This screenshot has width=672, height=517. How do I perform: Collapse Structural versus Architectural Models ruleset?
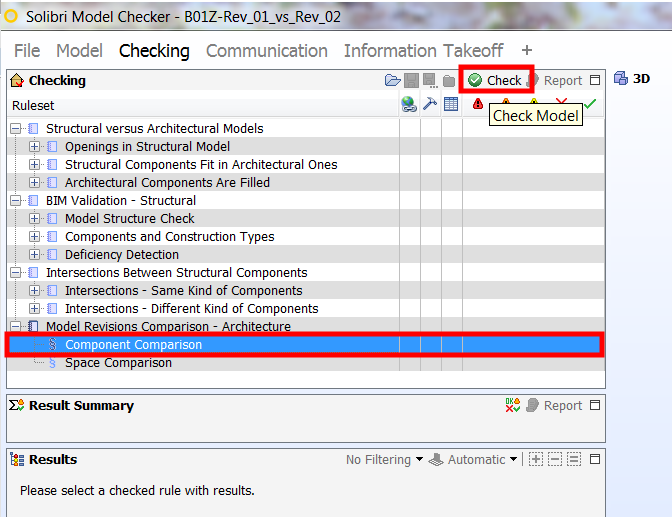point(16,128)
